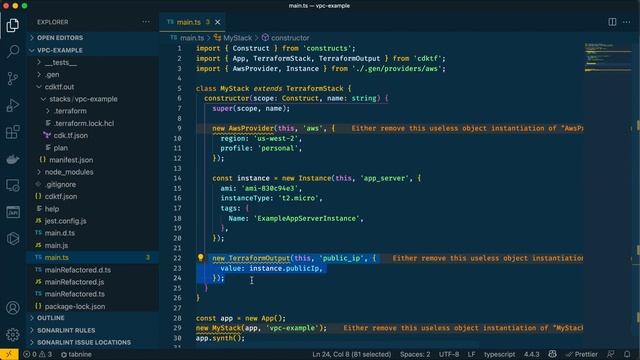The image size is (640, 360).
Task: Click the Prettier status bar item
Action: (x=582, y=354)
